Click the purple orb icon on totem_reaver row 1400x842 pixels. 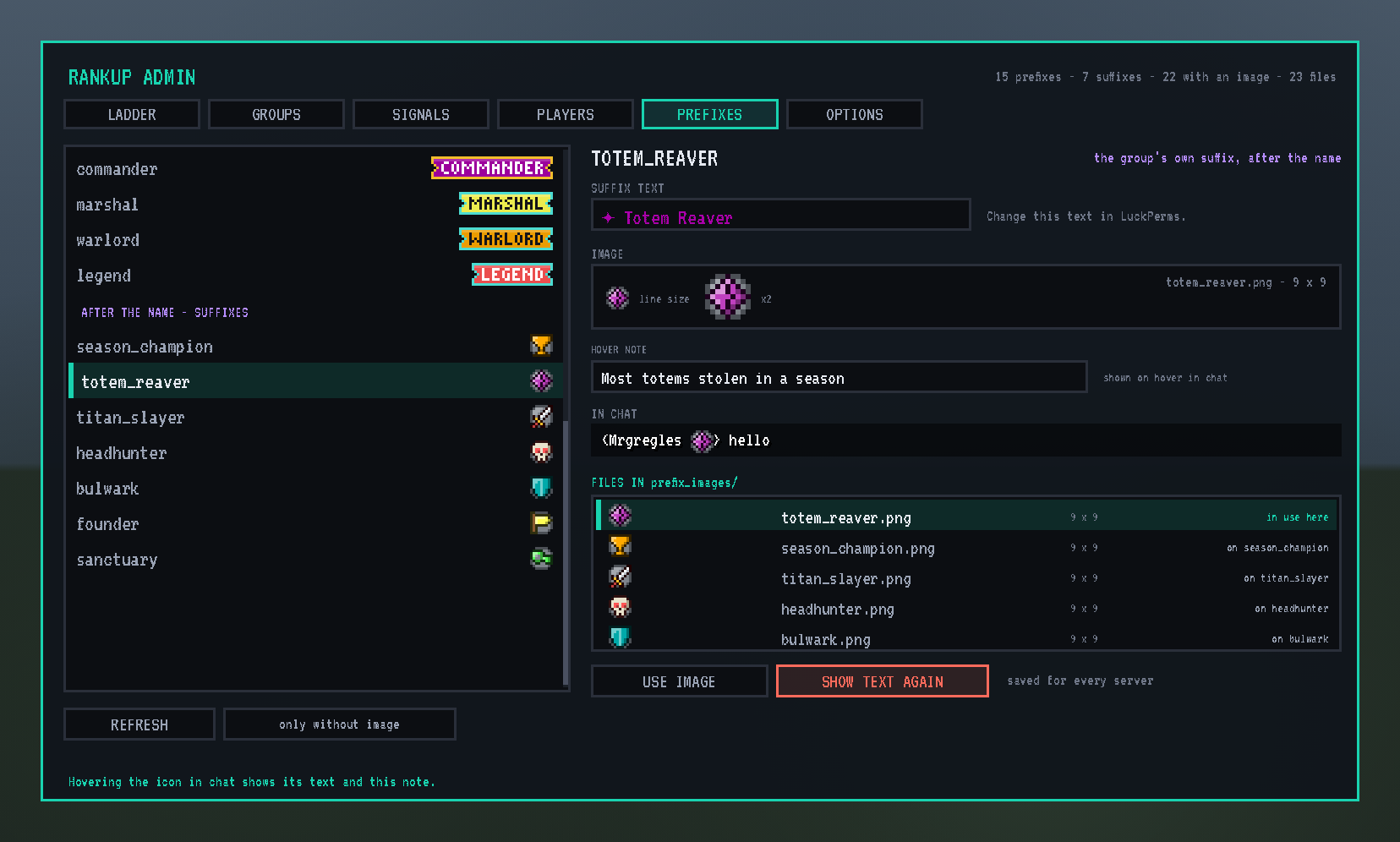pyautogui.click(x=541, y=381)
